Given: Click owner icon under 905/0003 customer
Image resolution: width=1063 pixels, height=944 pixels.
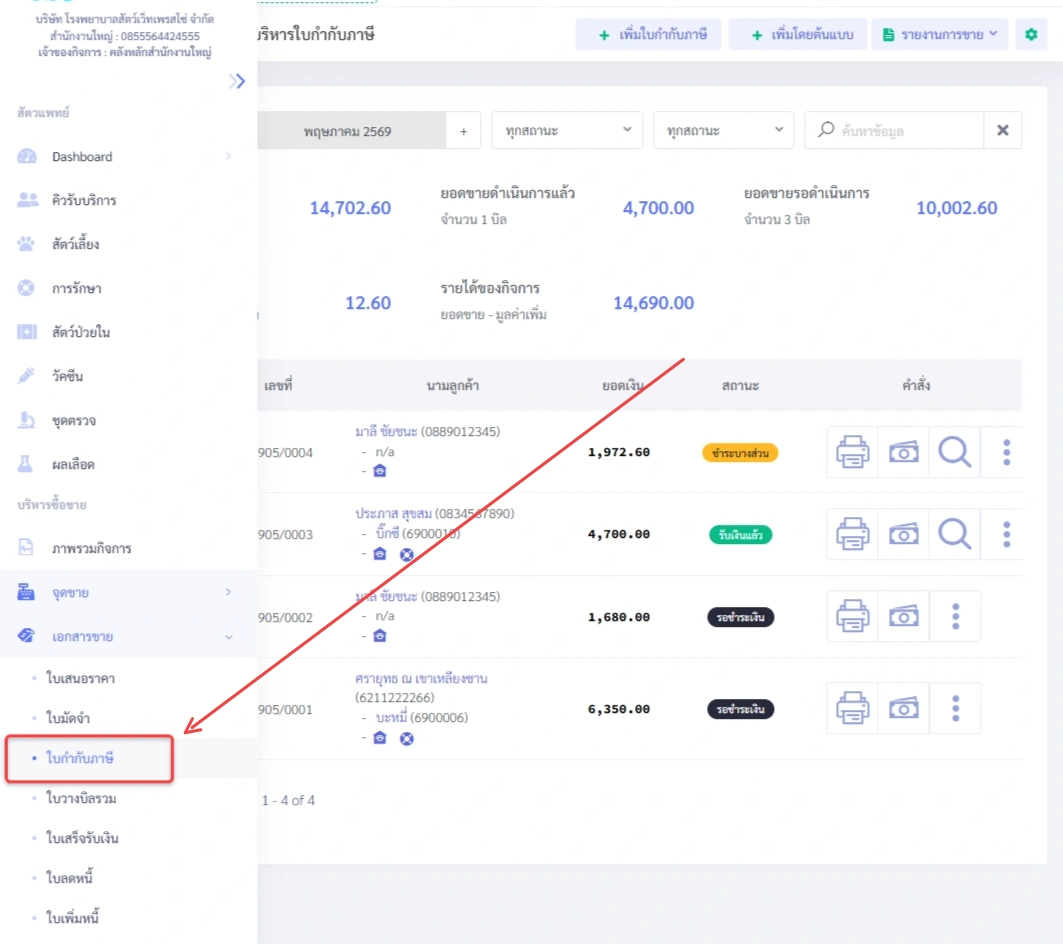Looking at the screenshot, I should click(x=380, y=554).
